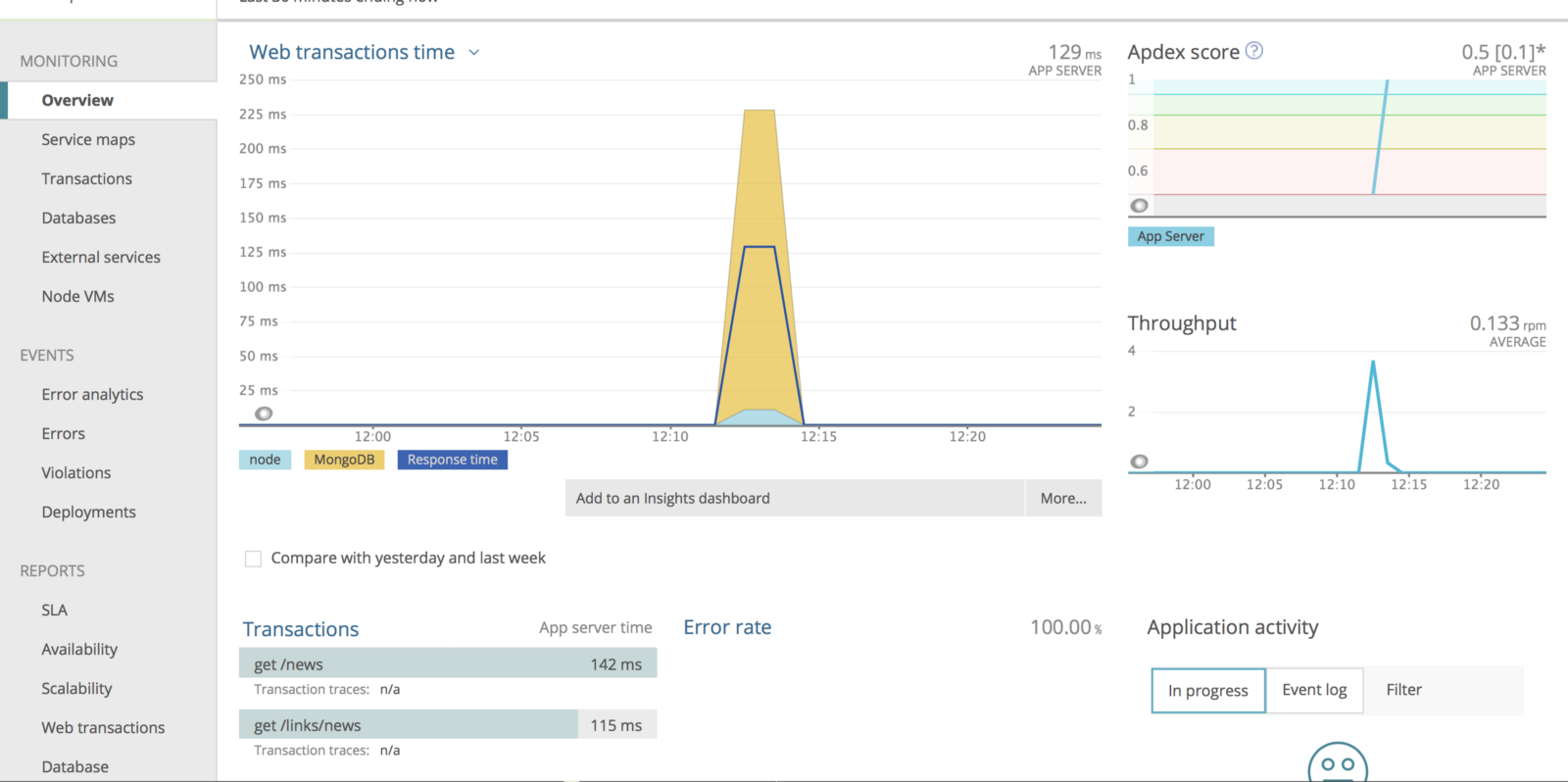Open the More... menu
Viewport: 1568px width, 782px height.
click(1063, 498)
